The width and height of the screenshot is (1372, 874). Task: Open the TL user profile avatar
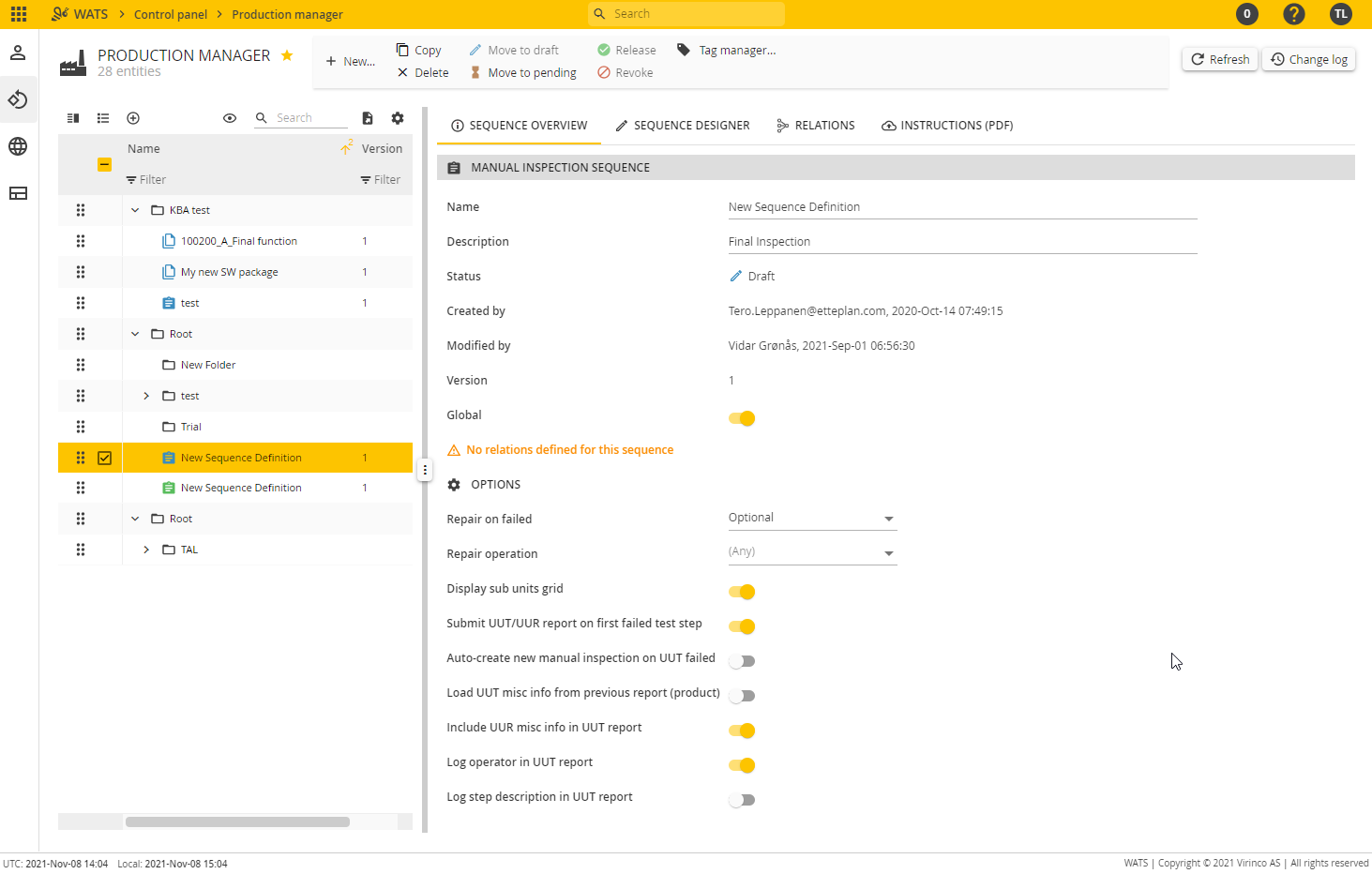1341,14
